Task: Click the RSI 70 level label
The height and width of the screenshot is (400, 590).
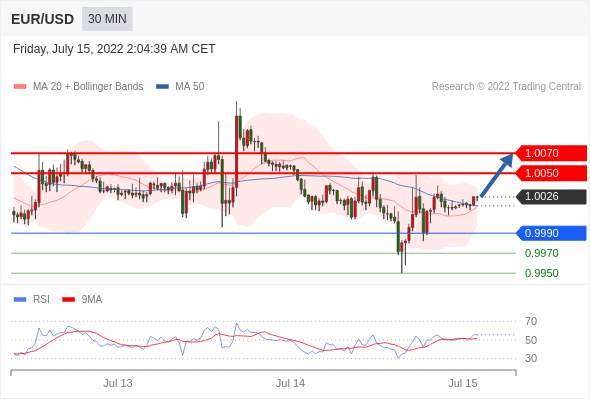Action: (531, 321)
